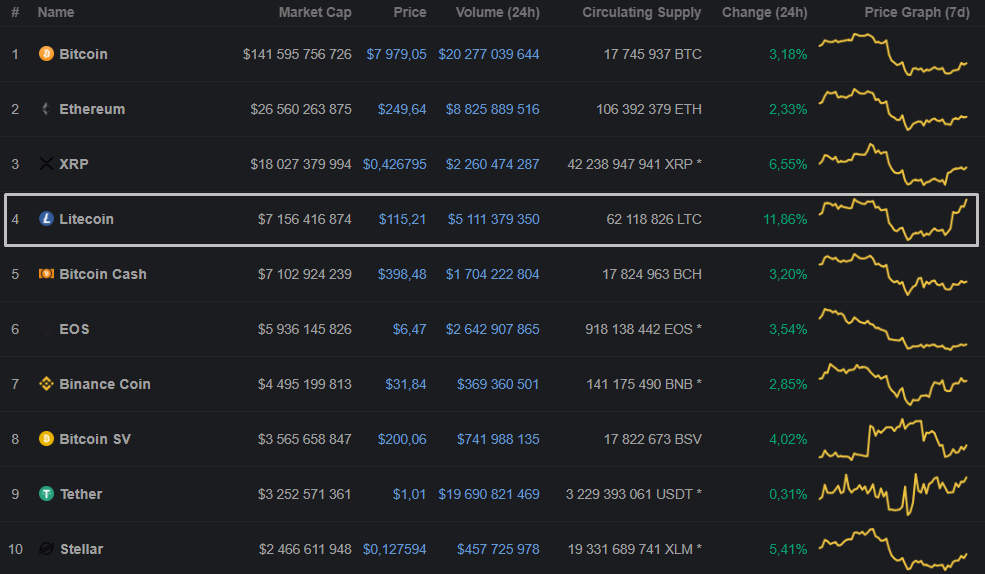This screenshot has height=574, width=985.
Task: Click Stellar volume $457 725 978
Action: pyautogui.click(x=498, y=549)
